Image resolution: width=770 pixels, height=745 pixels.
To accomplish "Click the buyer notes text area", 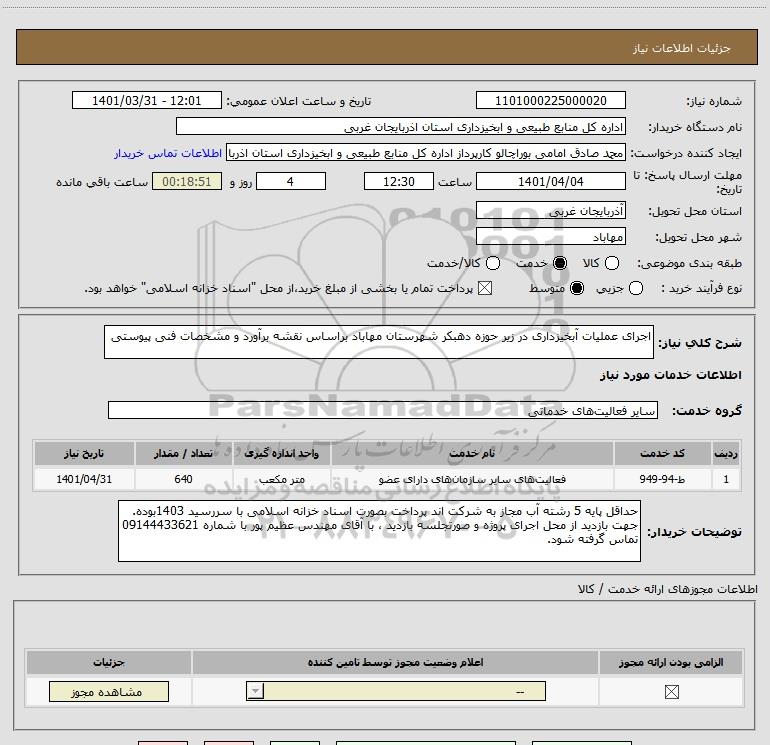I will 379,531.
